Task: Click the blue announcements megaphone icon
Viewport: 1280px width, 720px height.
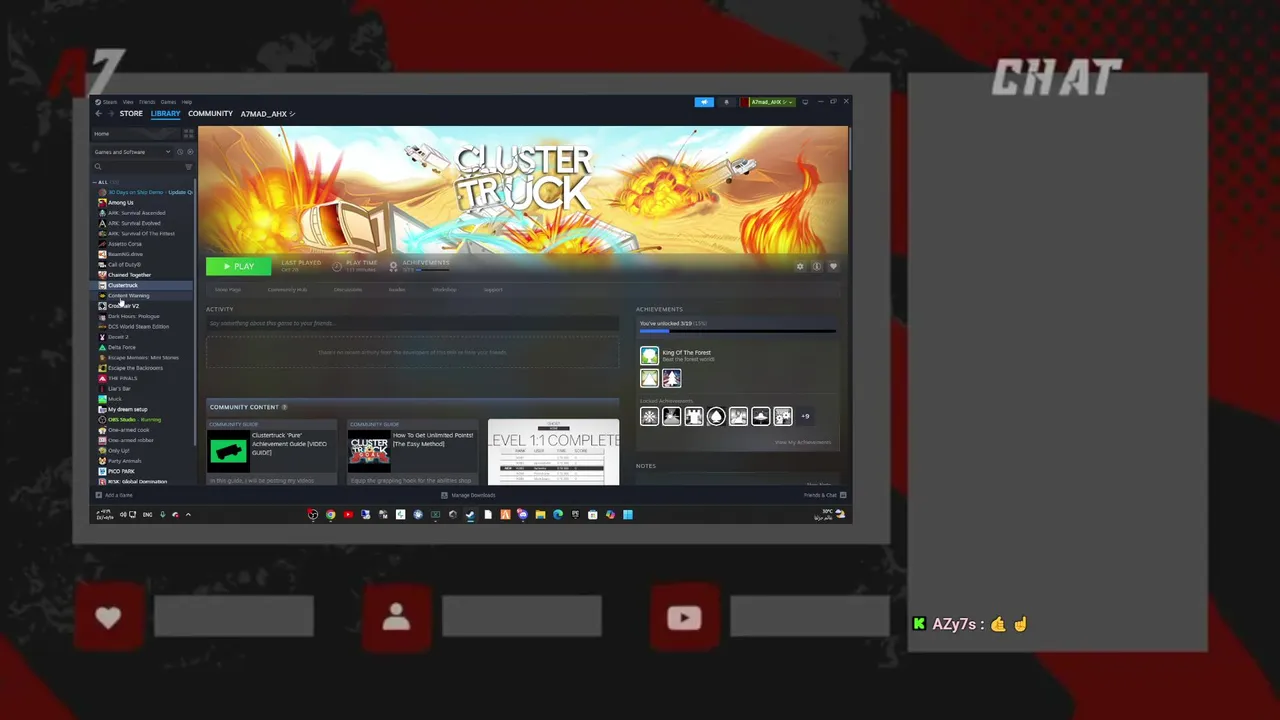Action: click(x=704, y=102)
